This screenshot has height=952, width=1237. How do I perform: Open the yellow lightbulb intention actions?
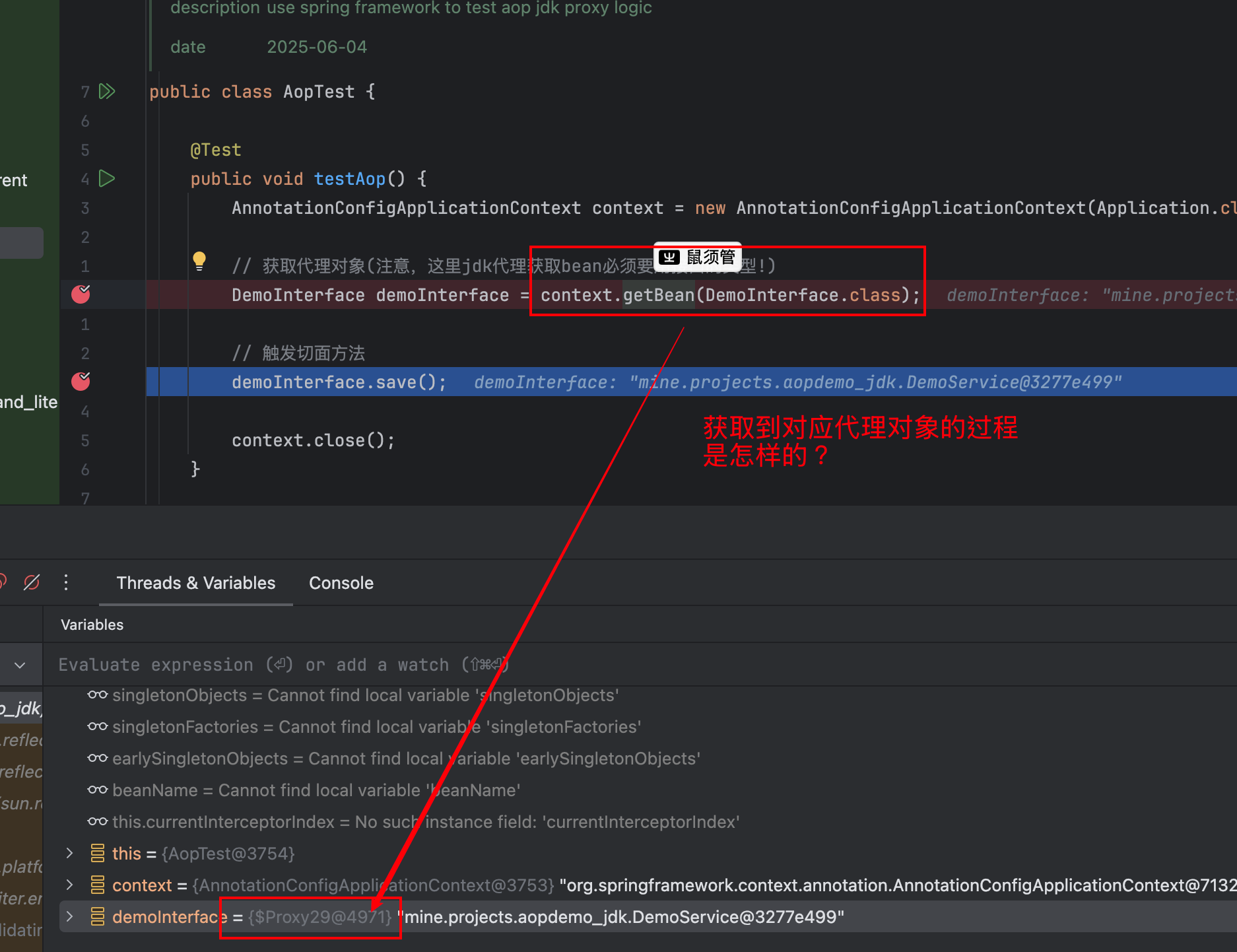coord(199,261)
